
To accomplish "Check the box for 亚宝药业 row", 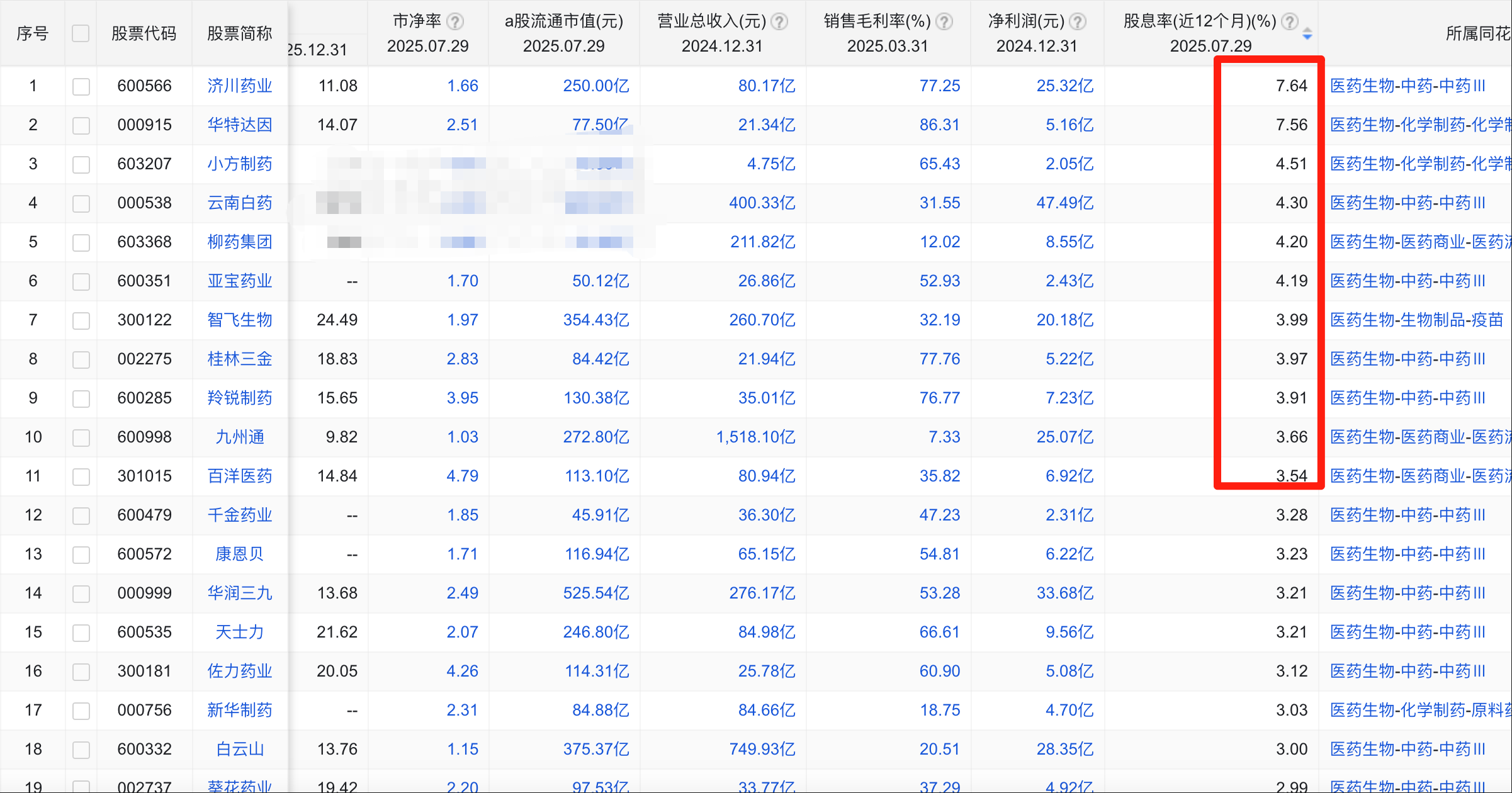I will (x=81, y=281).
